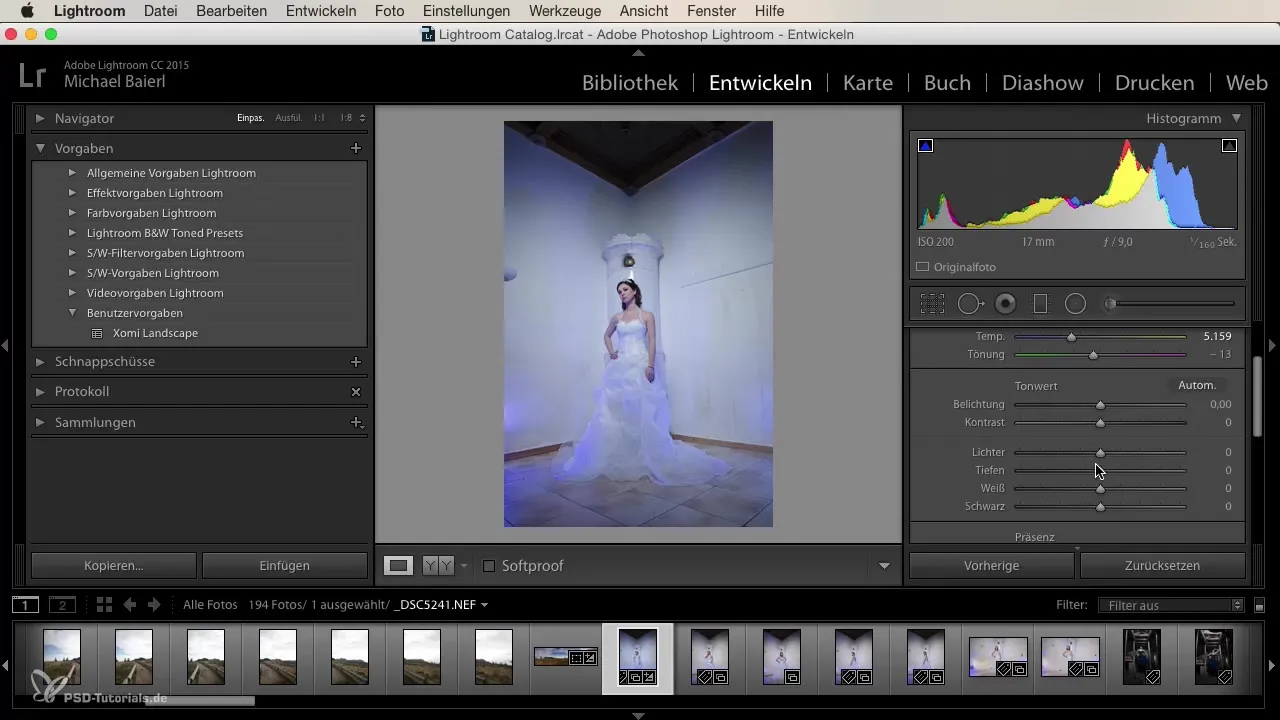
Task: Set Navigator zoom to Einpas.
Action: pyautogui.click(x=250, y=118)
